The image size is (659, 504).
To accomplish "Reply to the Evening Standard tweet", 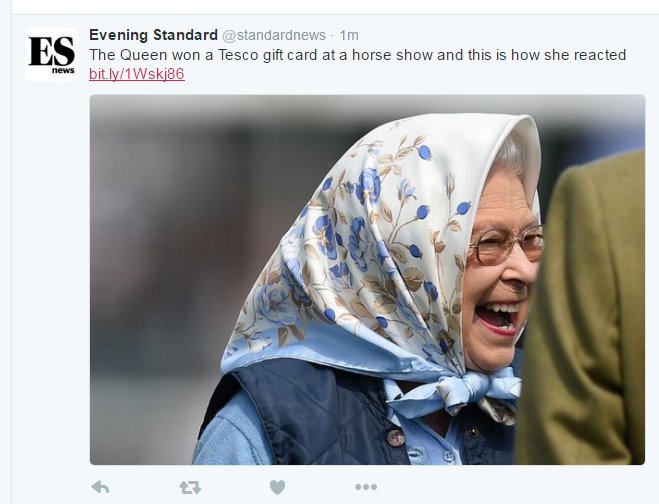I will point(100,487).
